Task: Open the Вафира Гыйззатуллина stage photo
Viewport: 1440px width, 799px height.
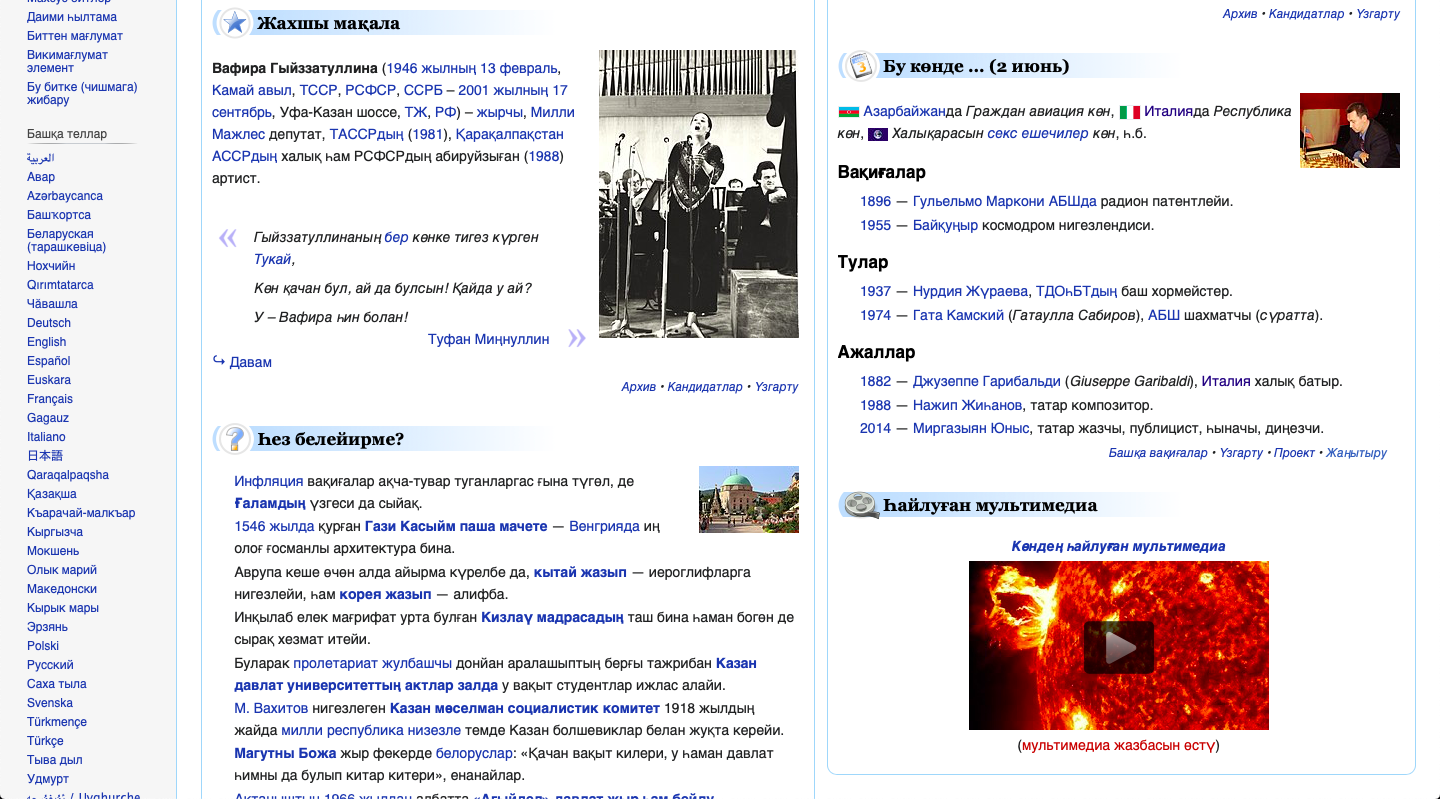Action: pos(698,194)
